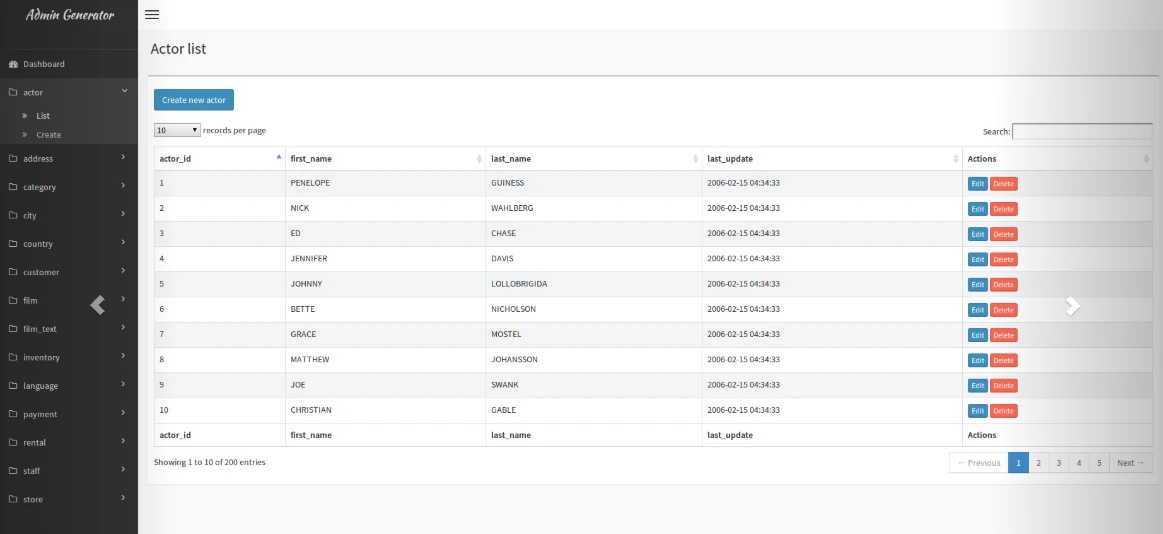
Task: Click the Next pagination button
Action: pos(1130,463)
